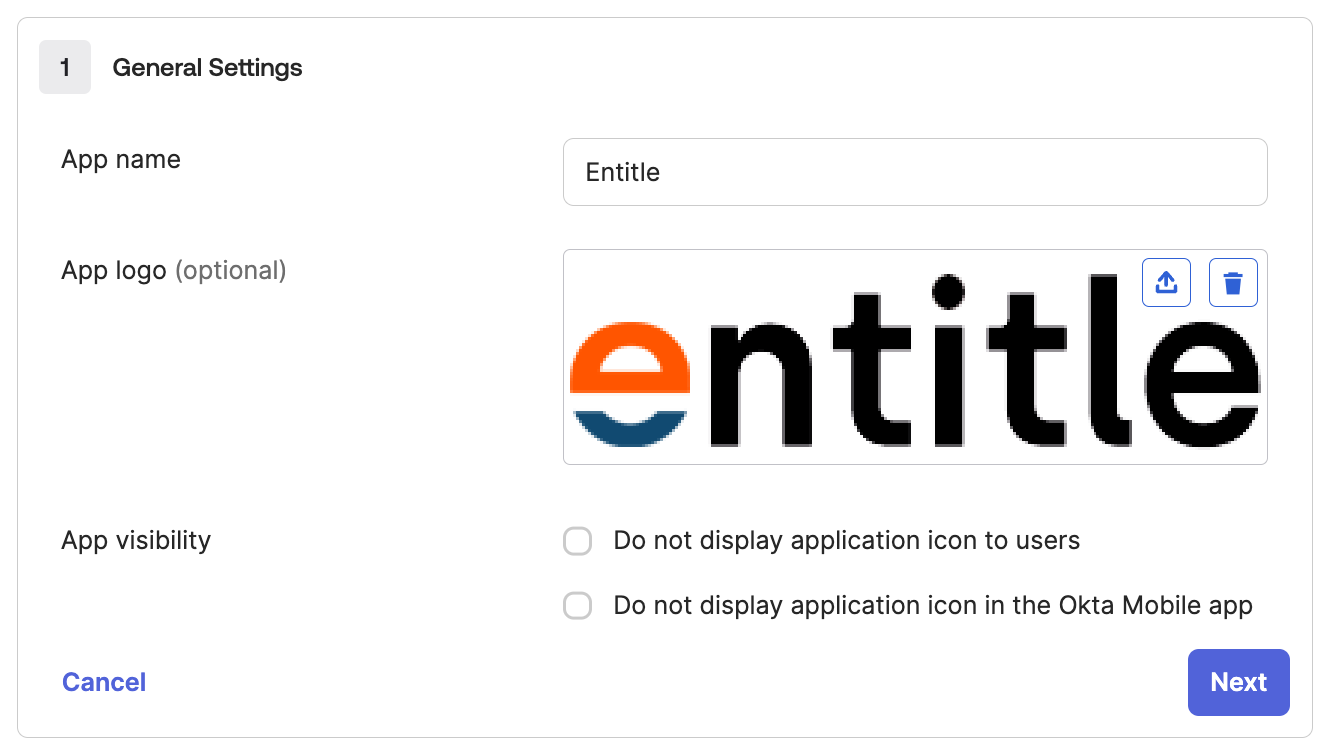Image resolution: width=1322 pixels, height=744 pixels.
Task: Delete the logo with the trash icon
Action: (x=1233, y=282)
